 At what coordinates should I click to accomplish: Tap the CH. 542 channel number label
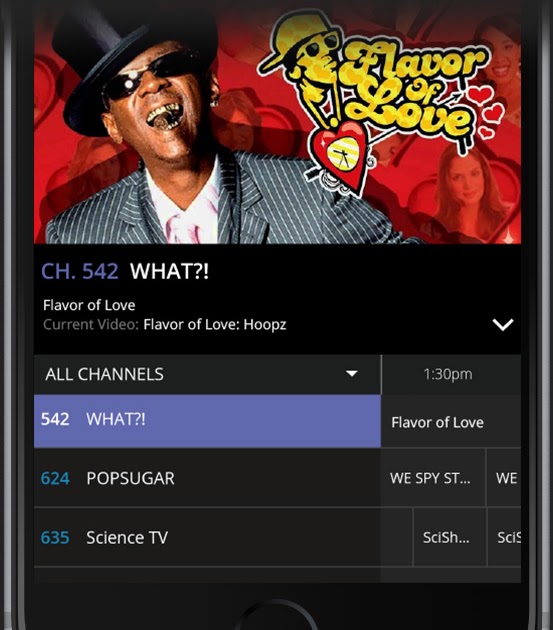[80, 271]
